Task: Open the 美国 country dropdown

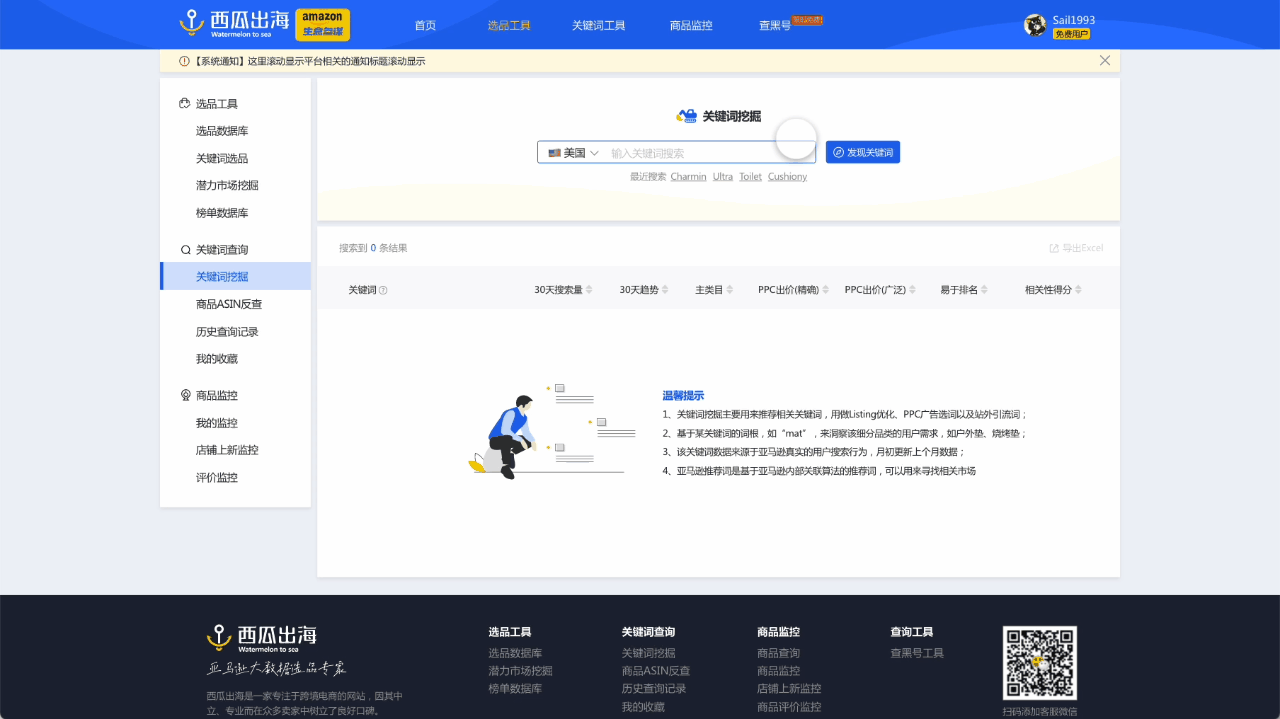Action: [573, 153]
